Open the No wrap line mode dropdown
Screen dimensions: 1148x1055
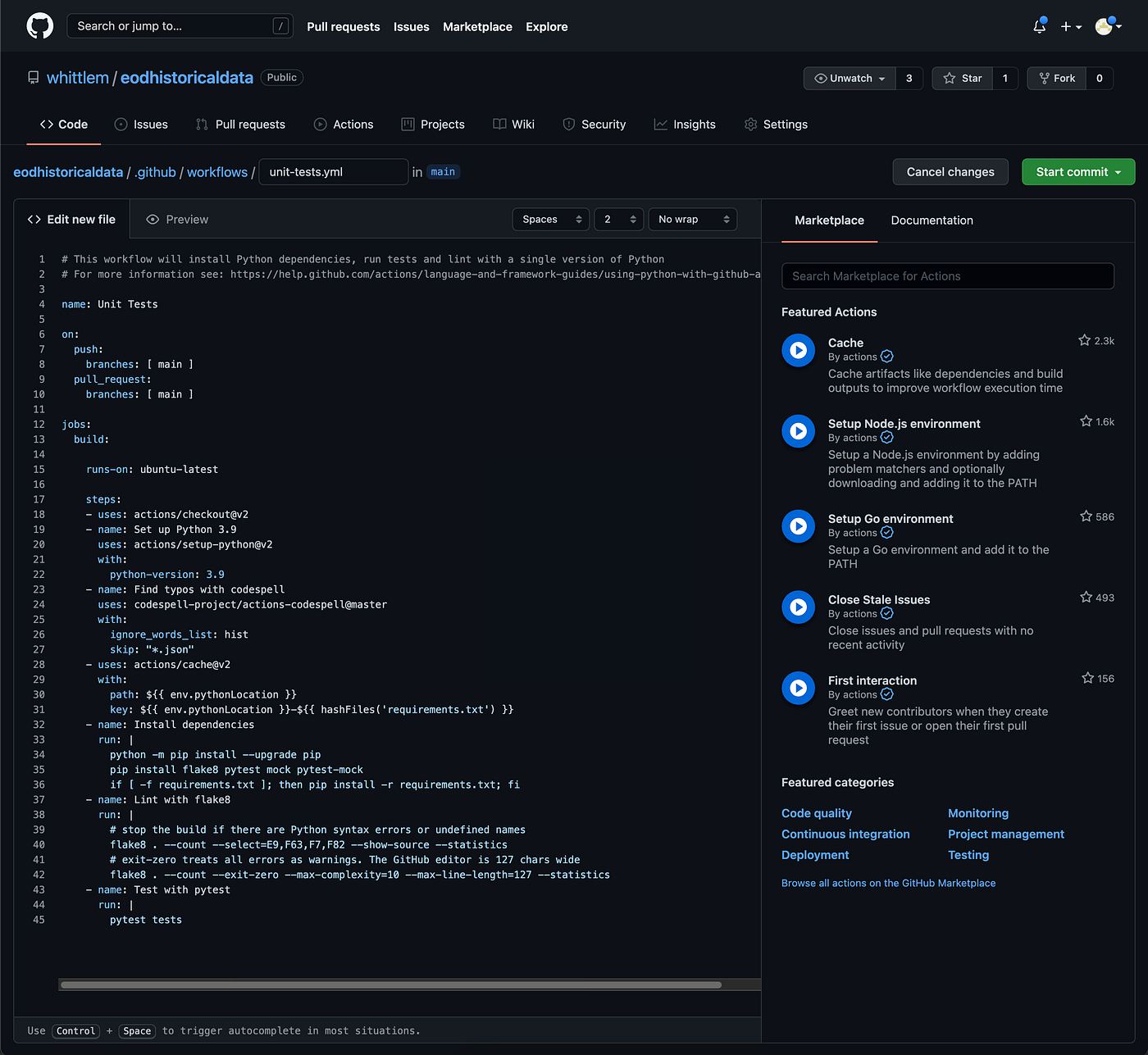coord(693,220)
